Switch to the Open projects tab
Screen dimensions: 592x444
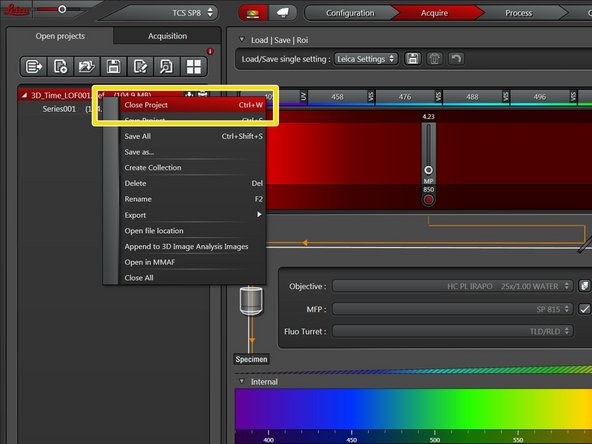(60, 36)
